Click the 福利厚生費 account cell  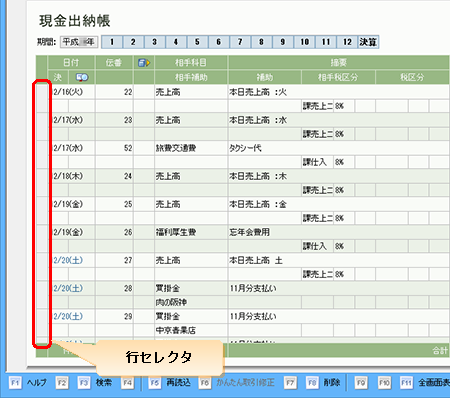pyautogui.click(x=191, y=232)
